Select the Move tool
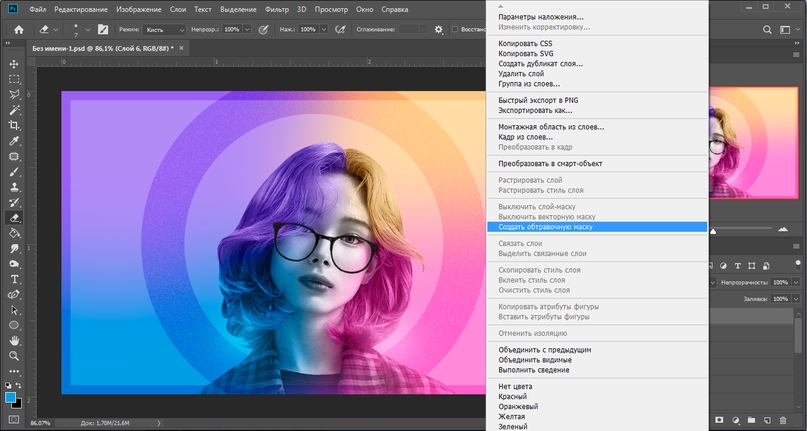This screenshot has height=431, width=807. coord(14,64)
